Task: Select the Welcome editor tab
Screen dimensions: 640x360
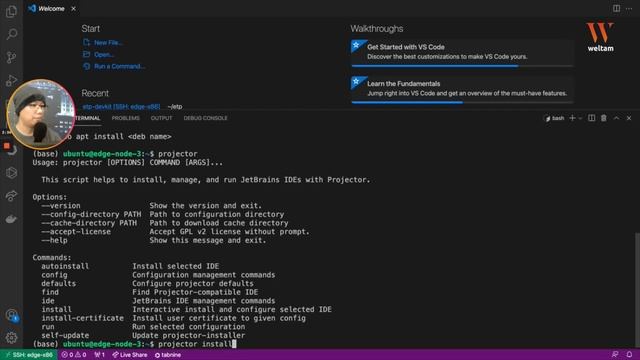Action: click(x=51, y=9)
